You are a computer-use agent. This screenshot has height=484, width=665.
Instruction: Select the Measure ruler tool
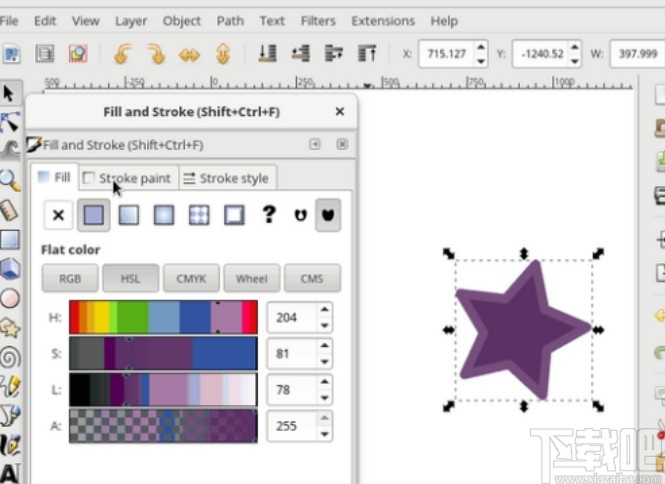pos(9,210)
